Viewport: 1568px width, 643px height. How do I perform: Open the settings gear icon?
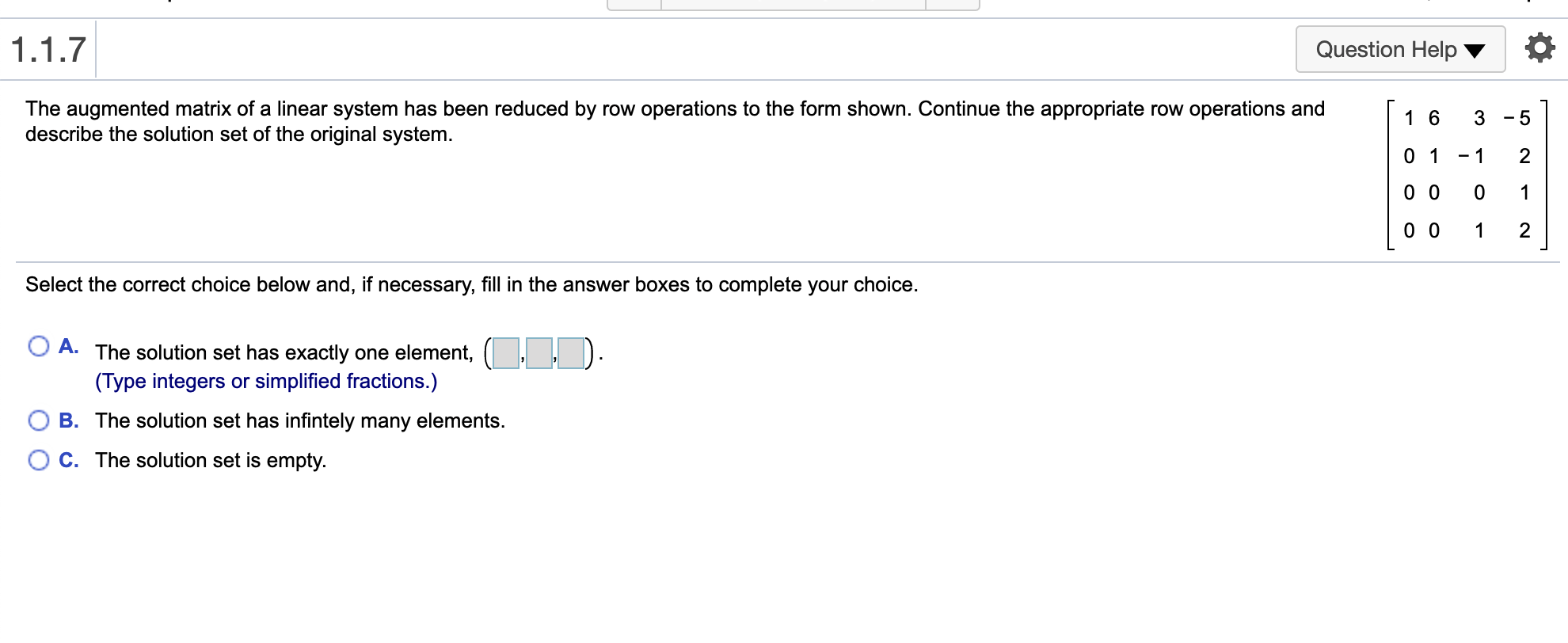[1539, 48]
